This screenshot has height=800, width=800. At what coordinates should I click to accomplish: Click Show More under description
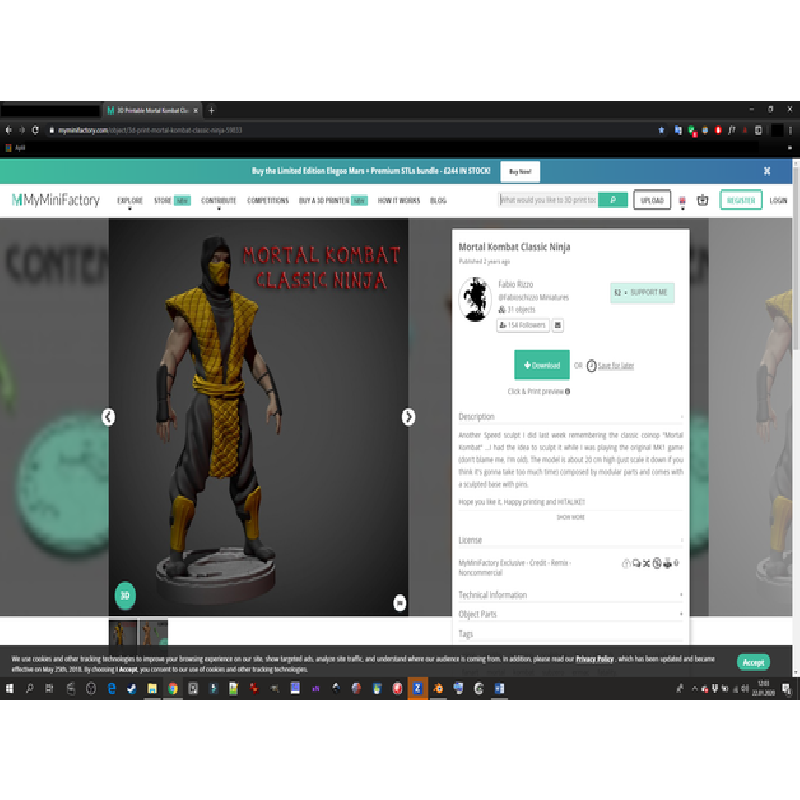570,517
